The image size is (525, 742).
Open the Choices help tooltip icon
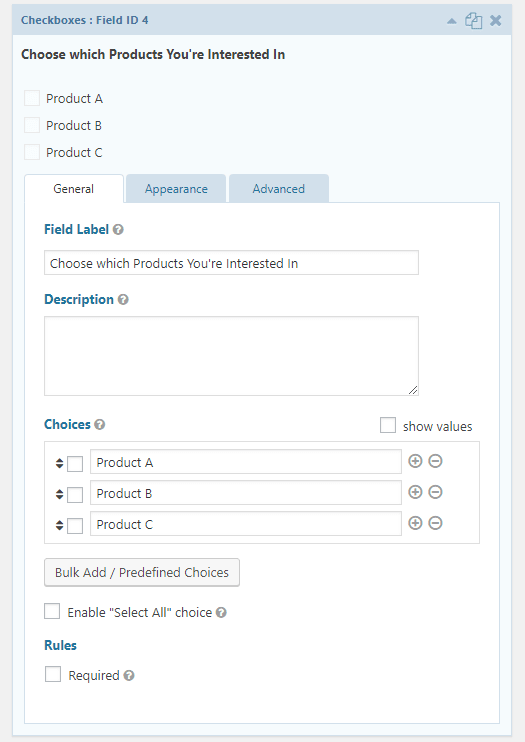(x=99, y=424)
